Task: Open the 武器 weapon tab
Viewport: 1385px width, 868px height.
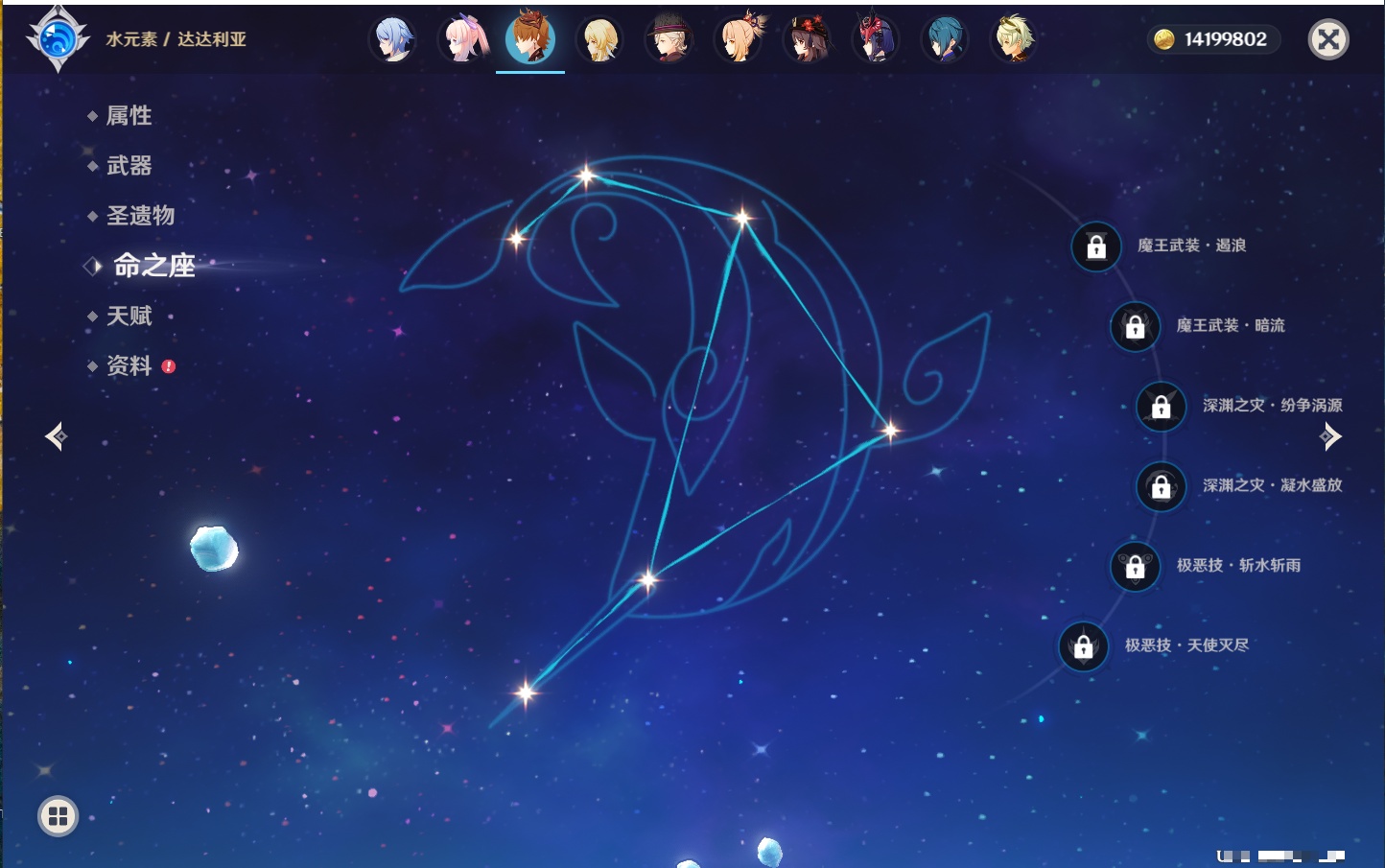Action: tap(129, 166)
